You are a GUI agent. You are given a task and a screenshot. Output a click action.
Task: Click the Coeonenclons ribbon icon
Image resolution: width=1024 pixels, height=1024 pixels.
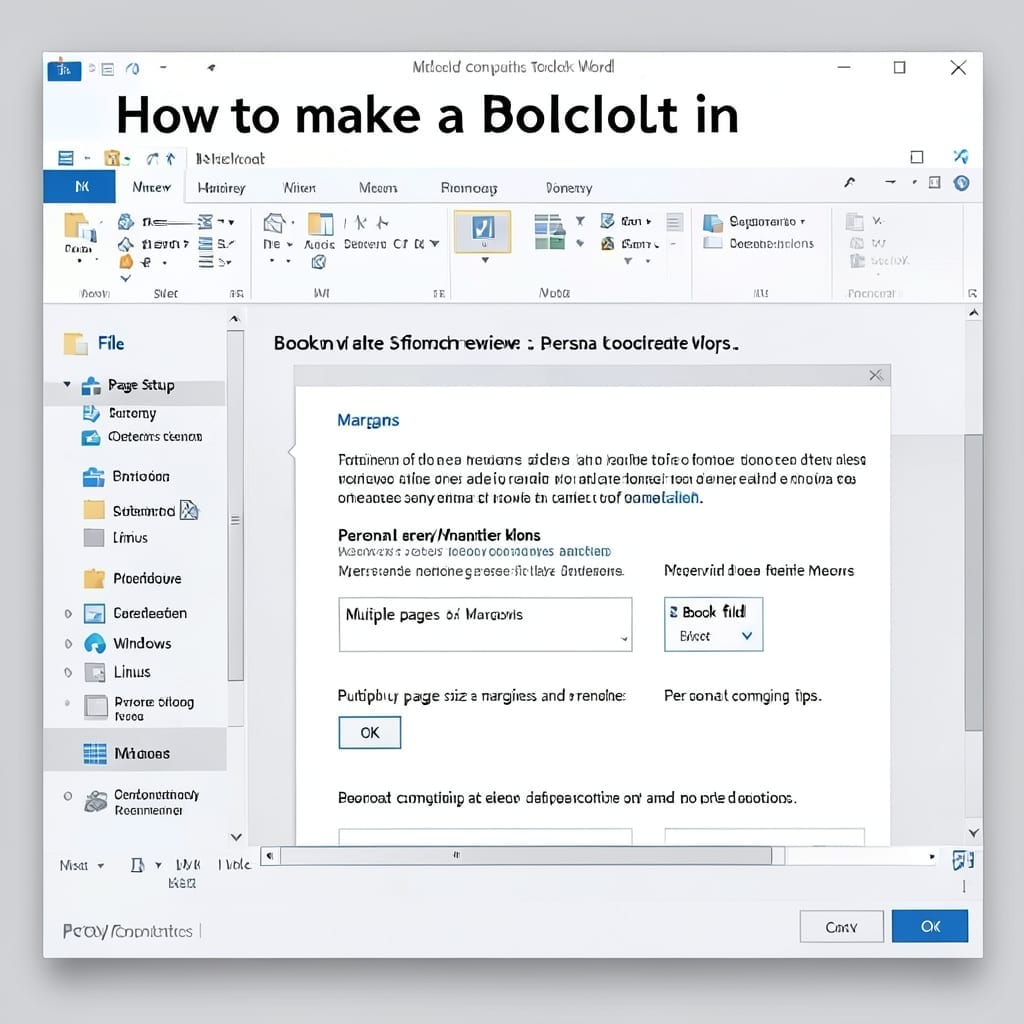pyautogui.click(x=712, y=244)
